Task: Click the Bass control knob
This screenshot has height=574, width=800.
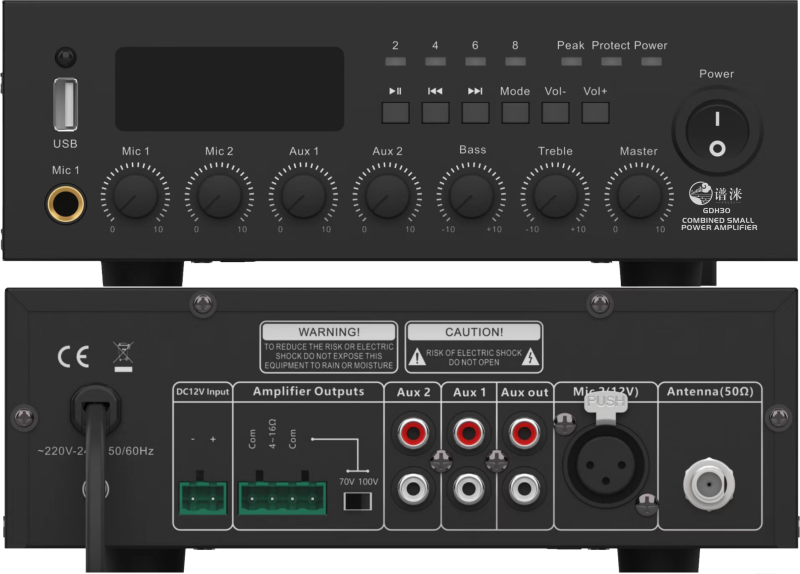Action: pyautogui.click(x=472, y=192)
